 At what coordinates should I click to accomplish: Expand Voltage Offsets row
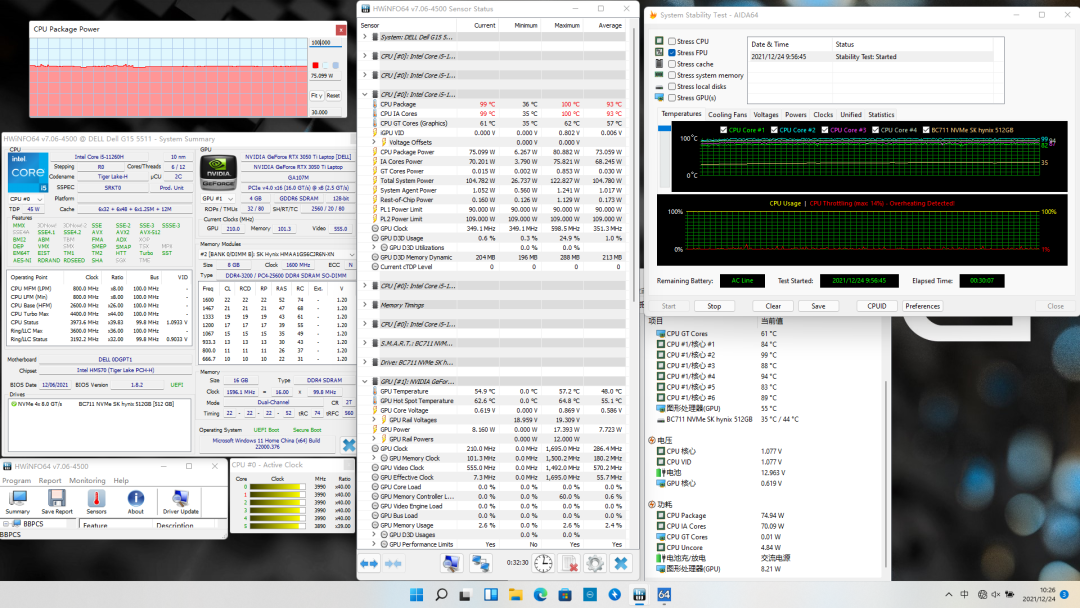pos(375,143)
